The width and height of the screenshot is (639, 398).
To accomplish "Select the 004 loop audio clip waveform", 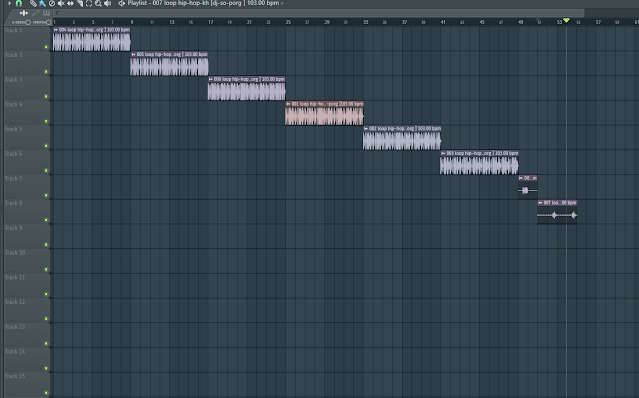I will tap(92, 42).
